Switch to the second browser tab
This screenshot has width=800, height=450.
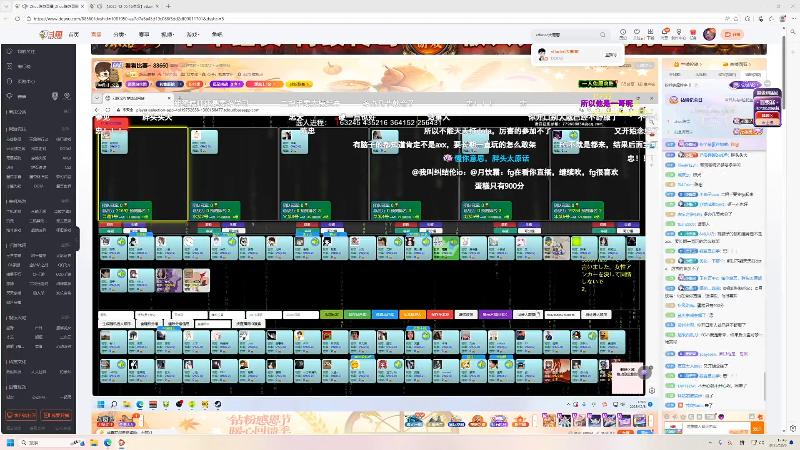(x=124, y=6)
